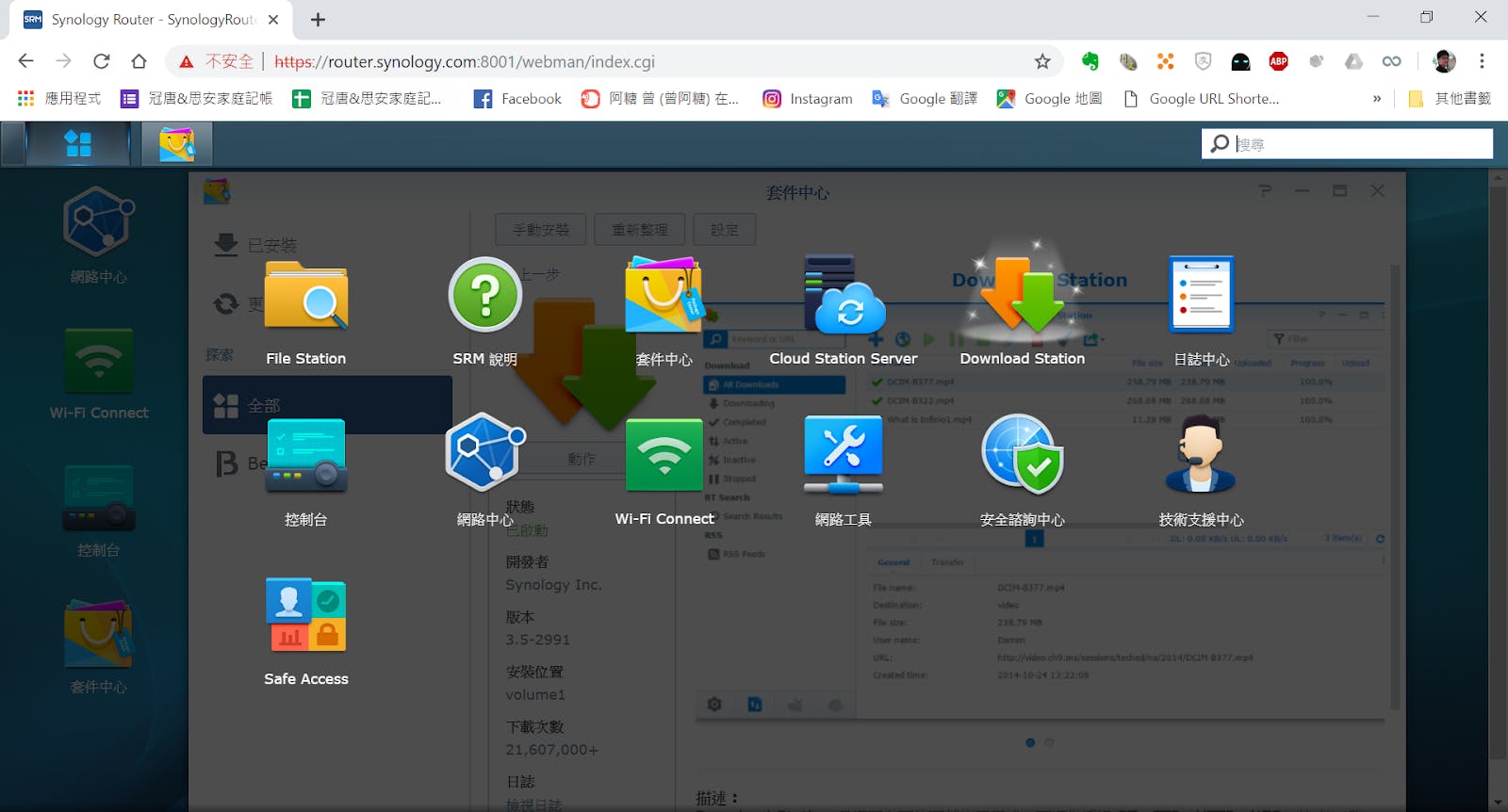Open the 應用程式 apps shortcut

(x=58, y=99)
